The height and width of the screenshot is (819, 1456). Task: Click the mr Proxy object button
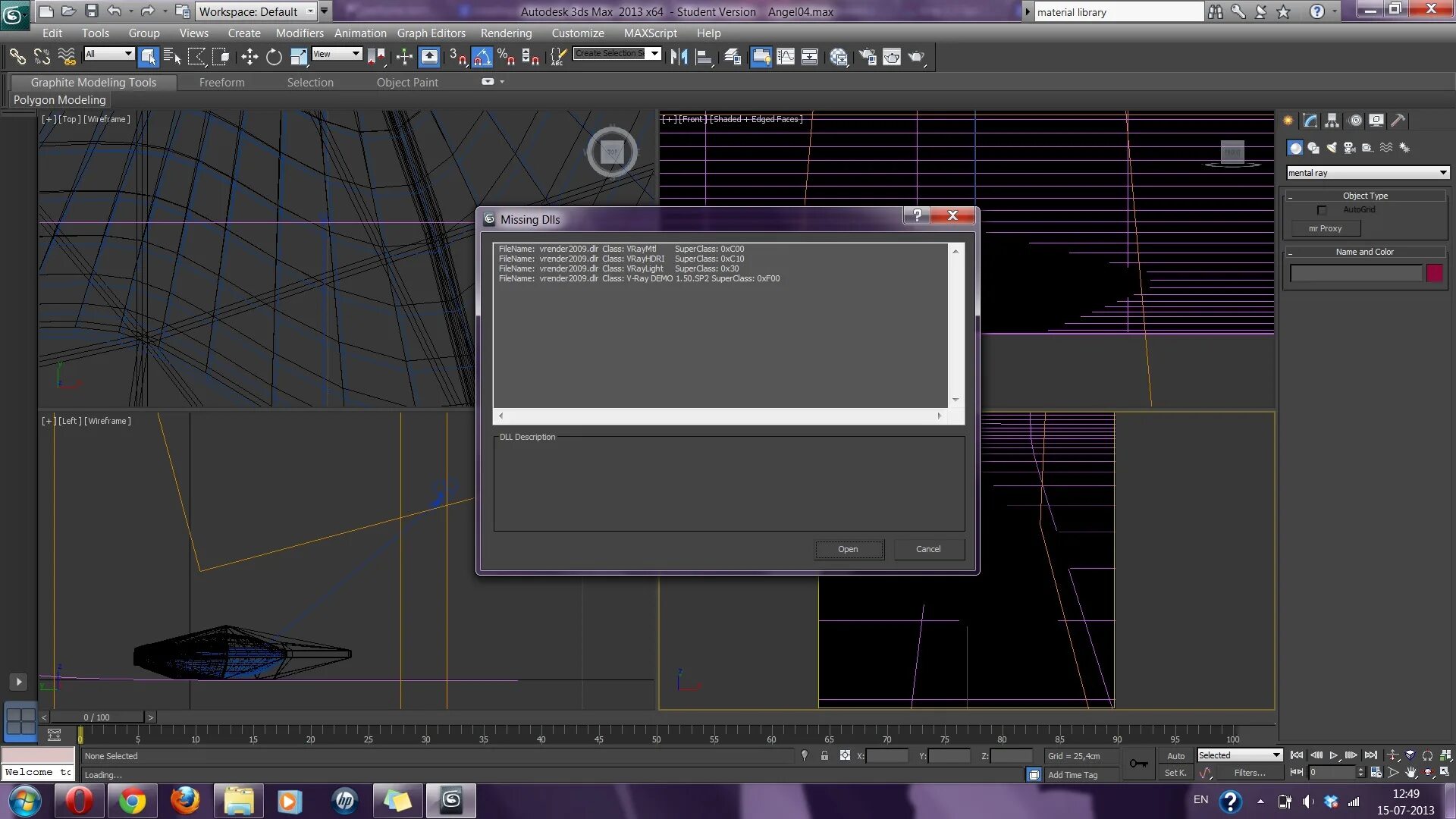pos(1326,228)
